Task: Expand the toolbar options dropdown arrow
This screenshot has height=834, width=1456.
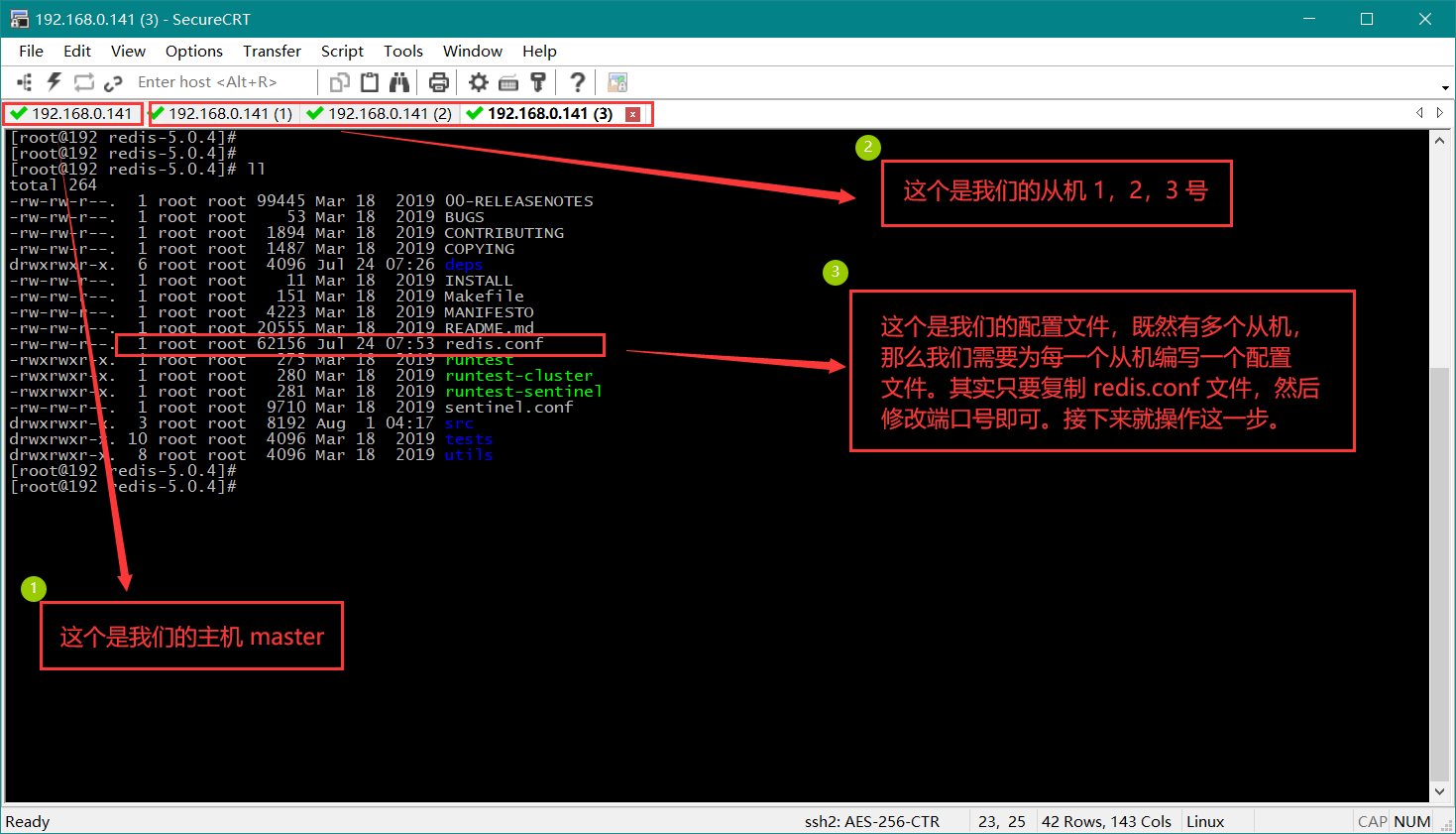Action: pos(1445,87)
